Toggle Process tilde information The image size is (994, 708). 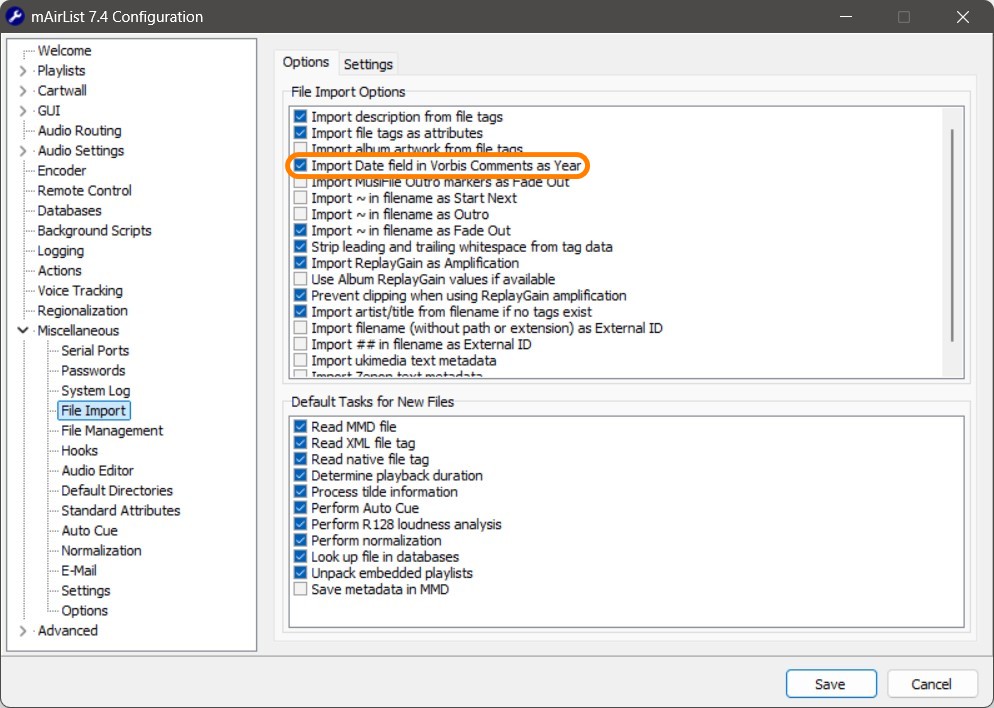(x=300, y=492)
